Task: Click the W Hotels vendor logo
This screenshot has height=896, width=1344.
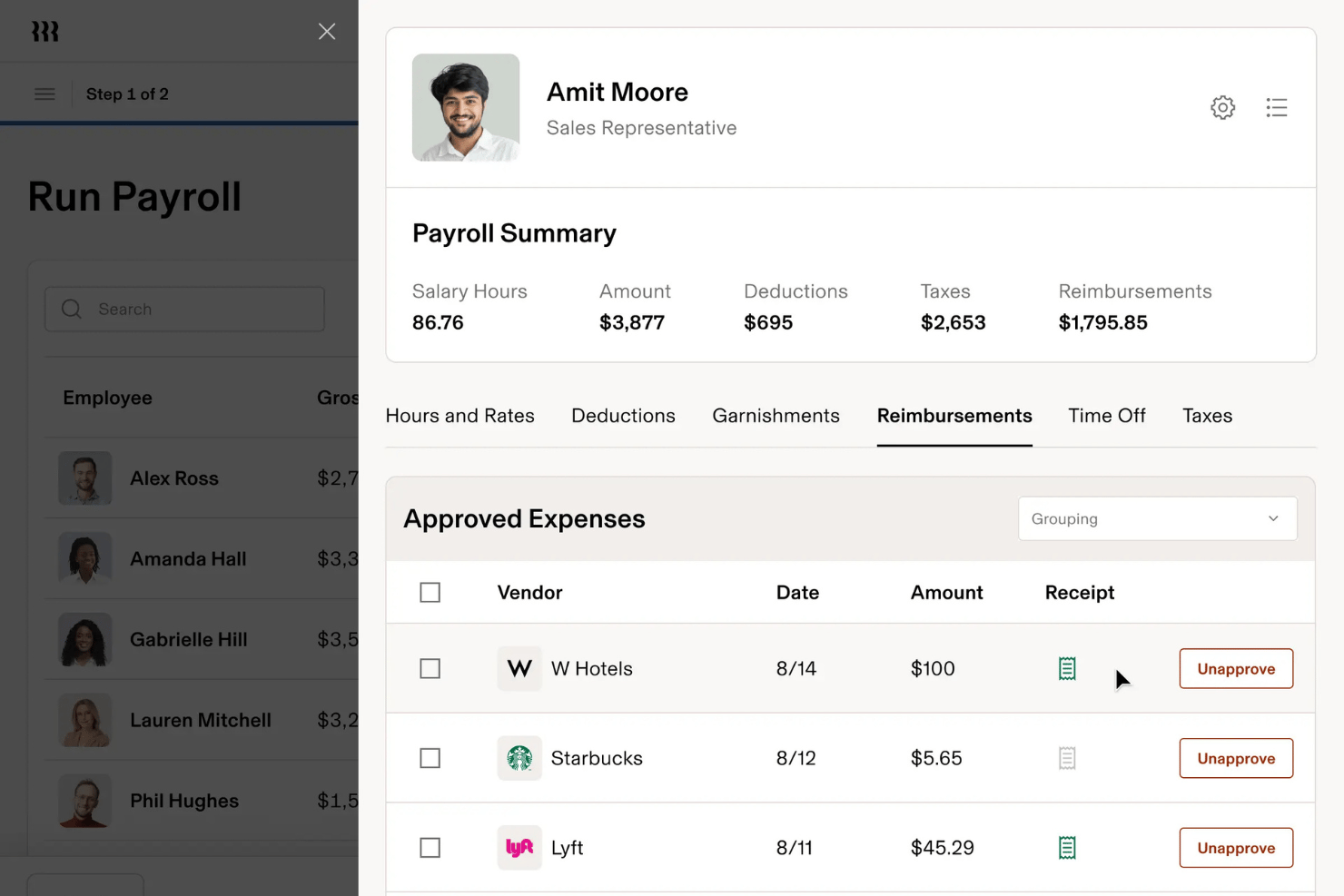Action: (519, 669)
